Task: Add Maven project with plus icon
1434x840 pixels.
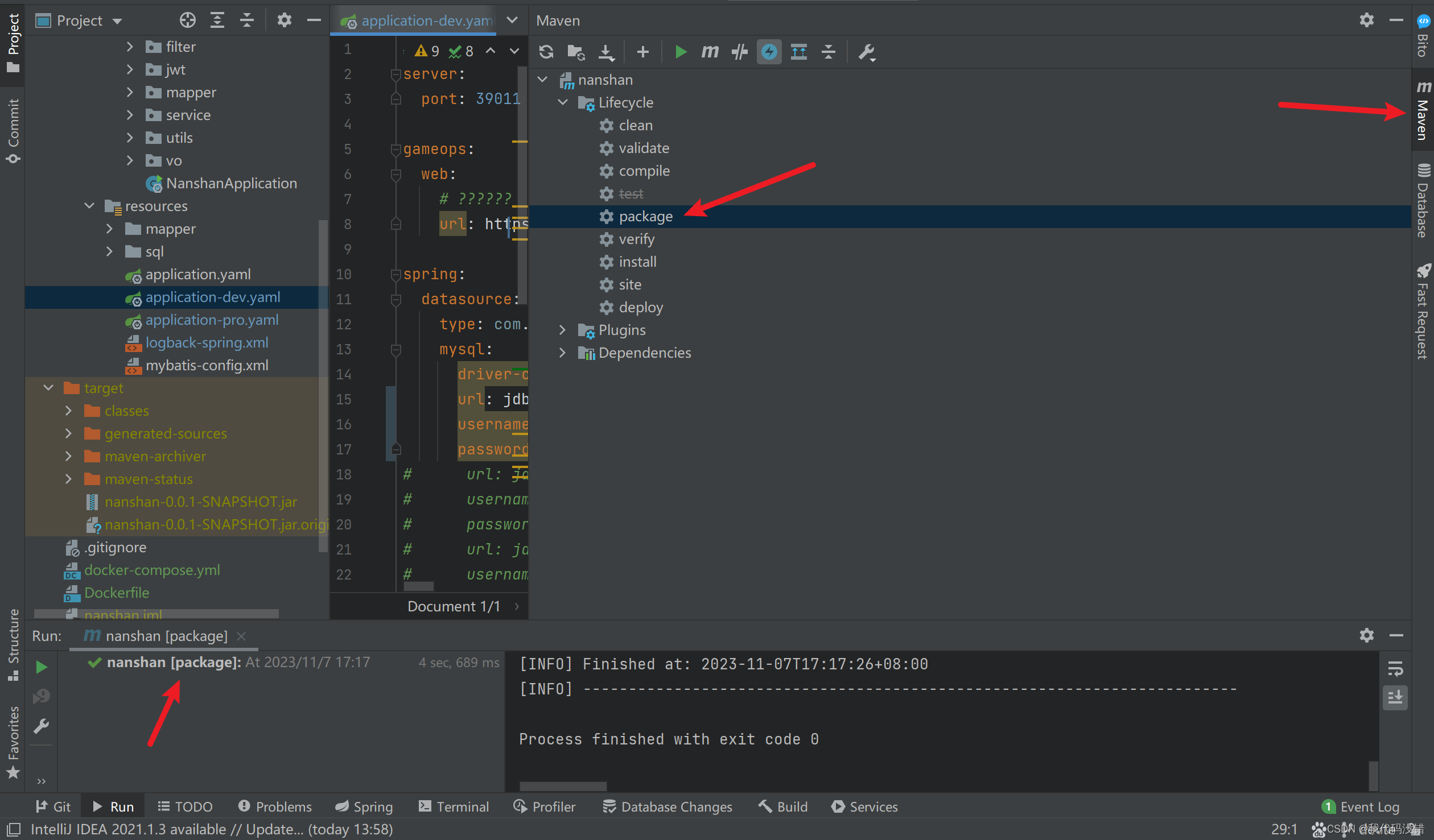Action: click(643, 52)
